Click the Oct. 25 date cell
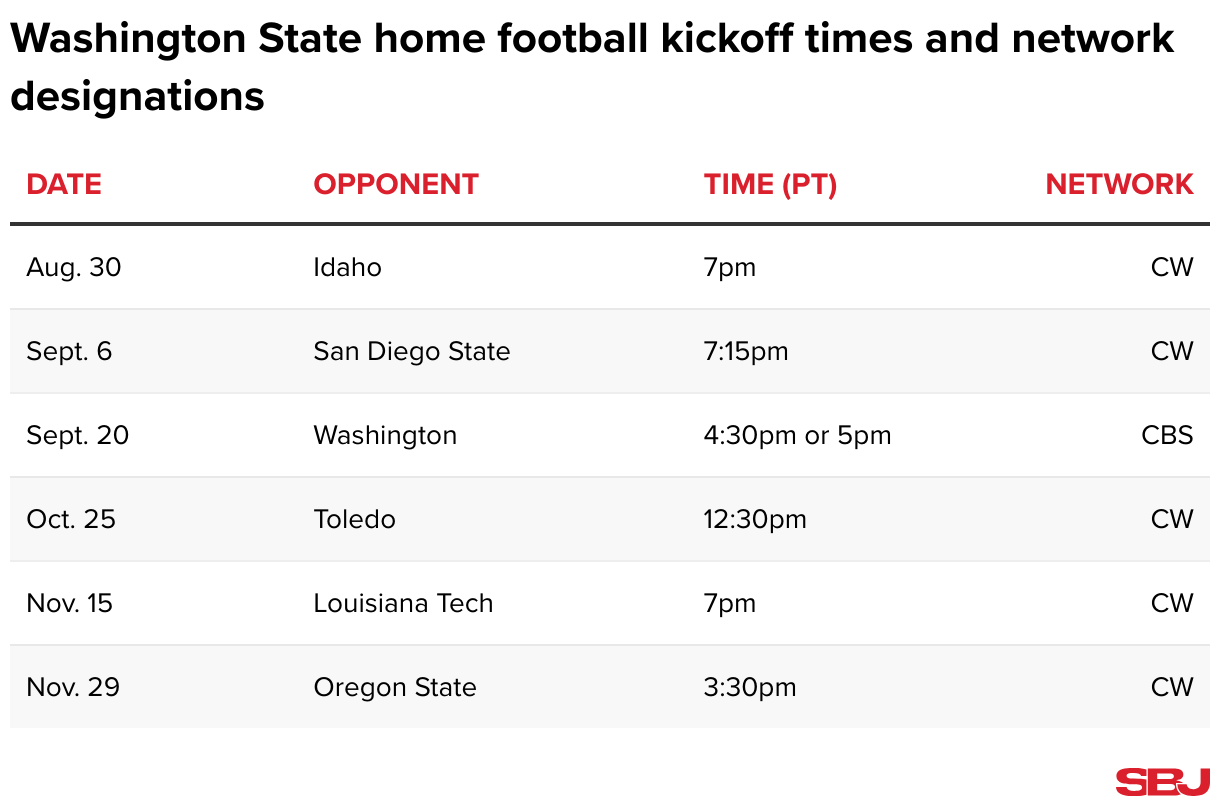The height and width of the screenshot is (808, 1220). pyautogui.click(x=71, y=519)
